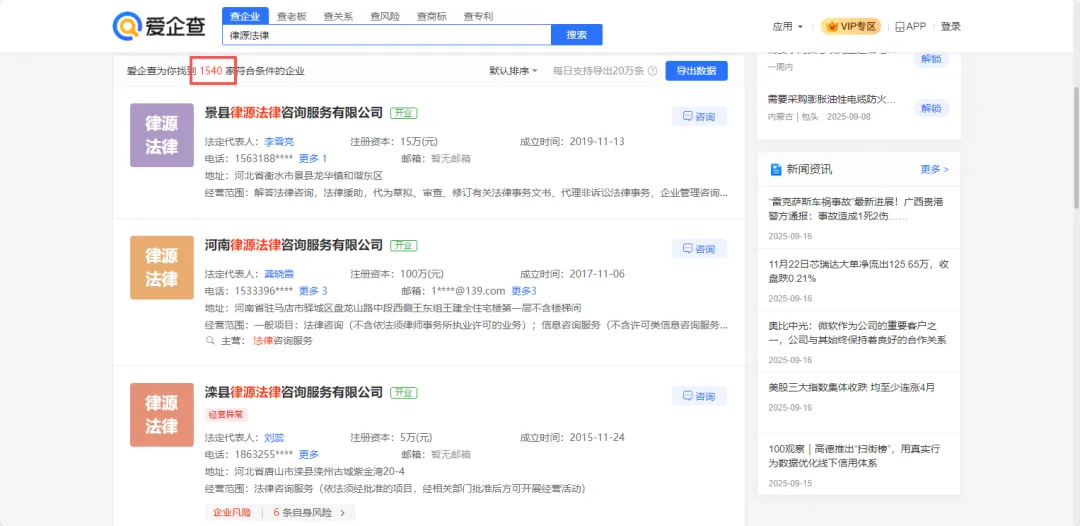The width and height of the screenshot is (1080, 526).
Task: Open the 应用 dropdown menu
Action: tap(787, 27)
